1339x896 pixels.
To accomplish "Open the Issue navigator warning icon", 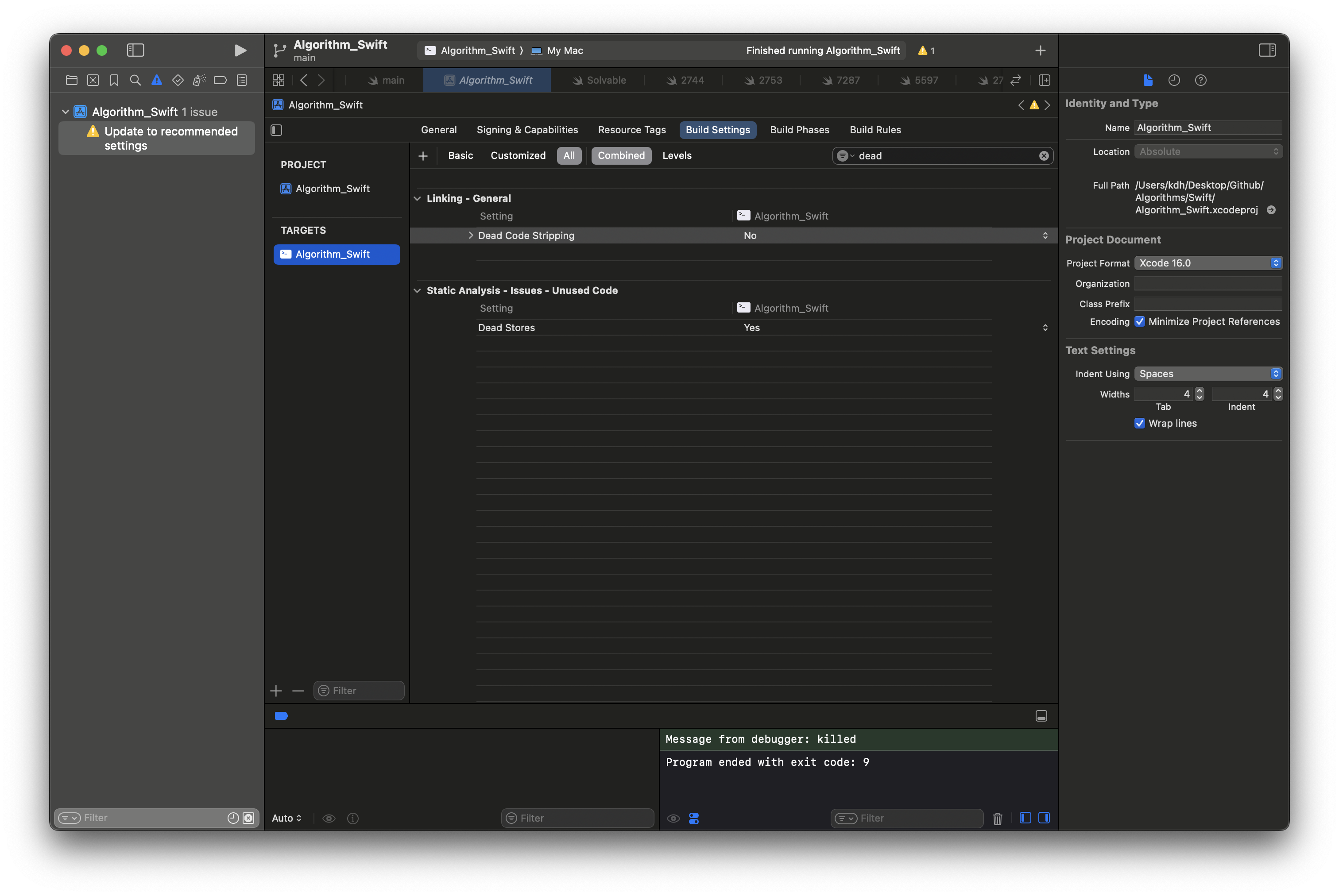I will tap(157, 81).
